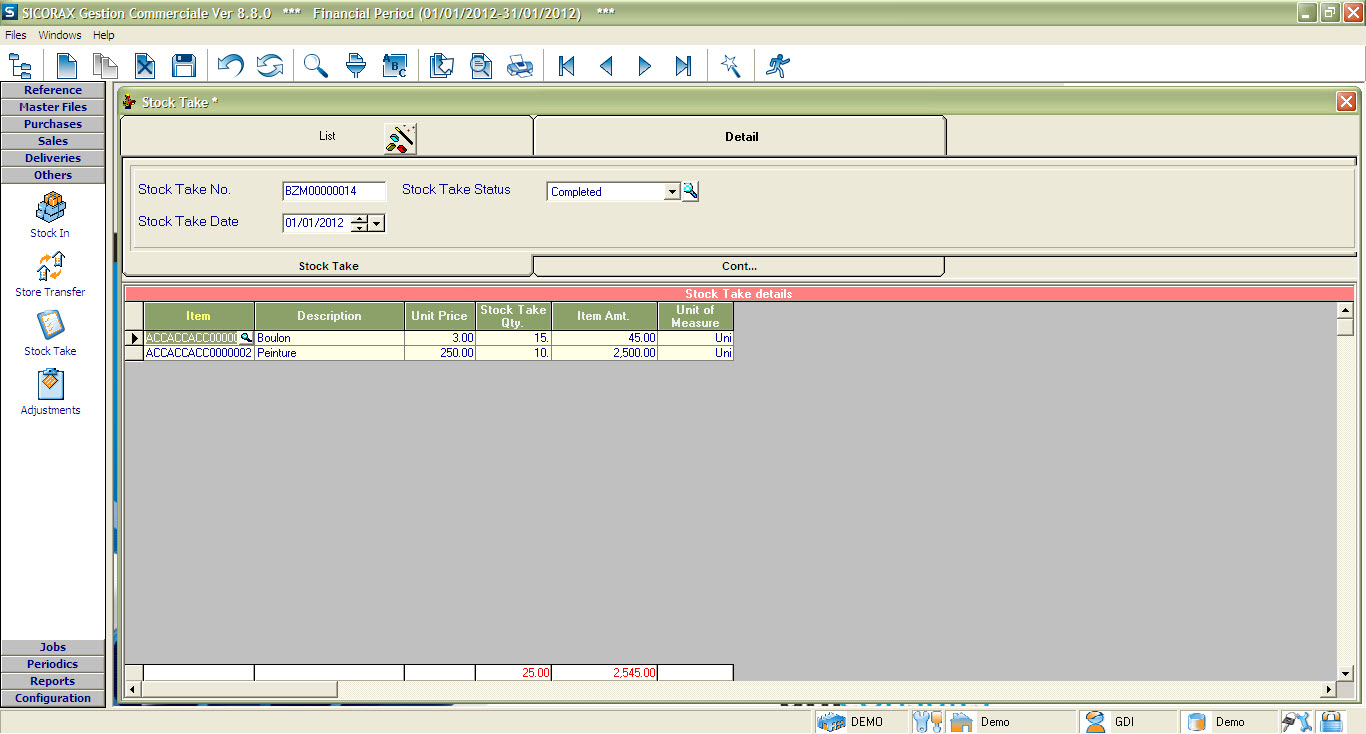Open Stock In from the sidebar
Screen dimensions: 1366x734
50,215
